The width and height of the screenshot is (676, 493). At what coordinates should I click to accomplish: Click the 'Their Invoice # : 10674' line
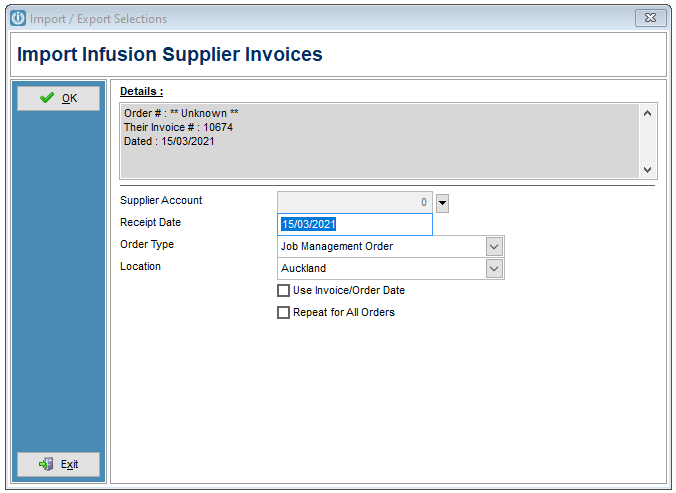pos(178,128)
